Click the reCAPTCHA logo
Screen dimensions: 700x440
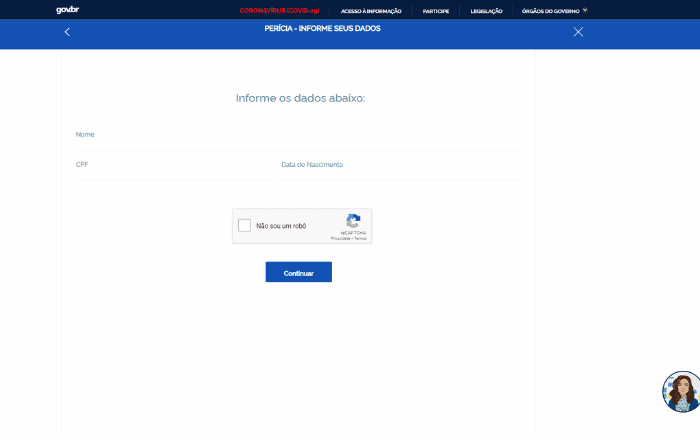coord(353,222)
